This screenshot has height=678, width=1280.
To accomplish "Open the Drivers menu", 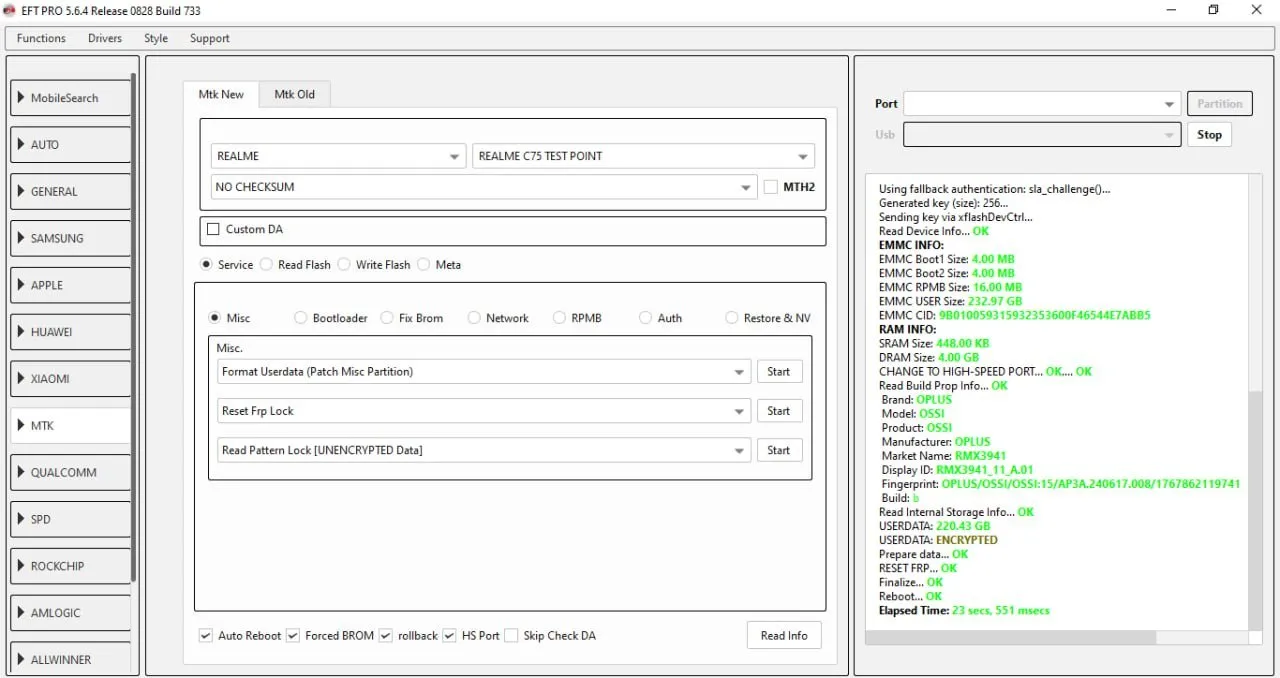I will pyautogui.click(x=105, y=38).
